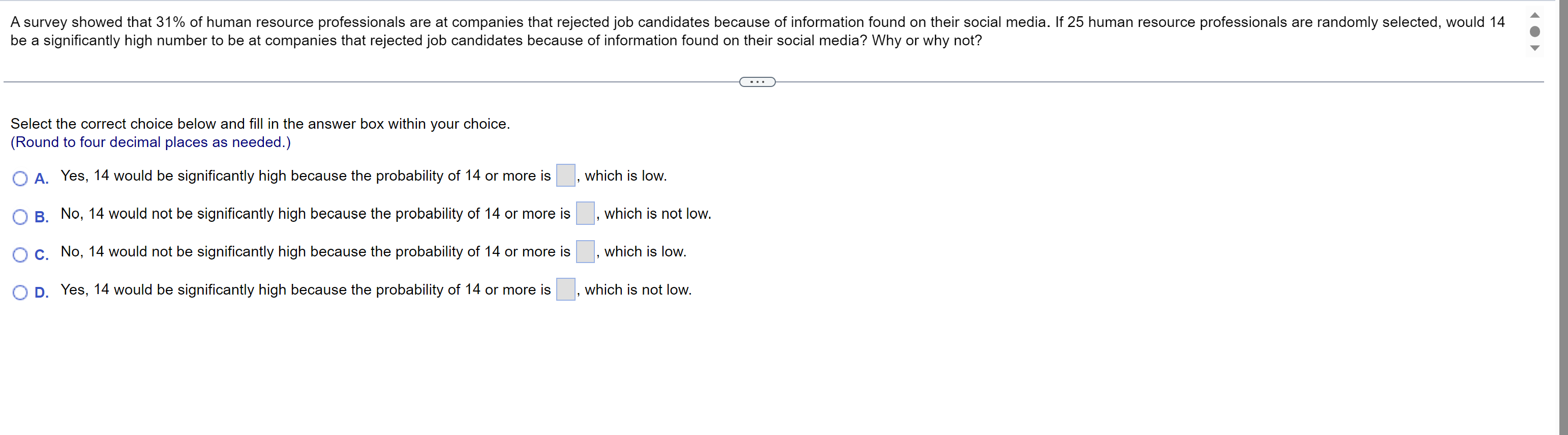1568x435 pixels.
Task: Click the answer box in choice B
Action: tap(585, 213)
